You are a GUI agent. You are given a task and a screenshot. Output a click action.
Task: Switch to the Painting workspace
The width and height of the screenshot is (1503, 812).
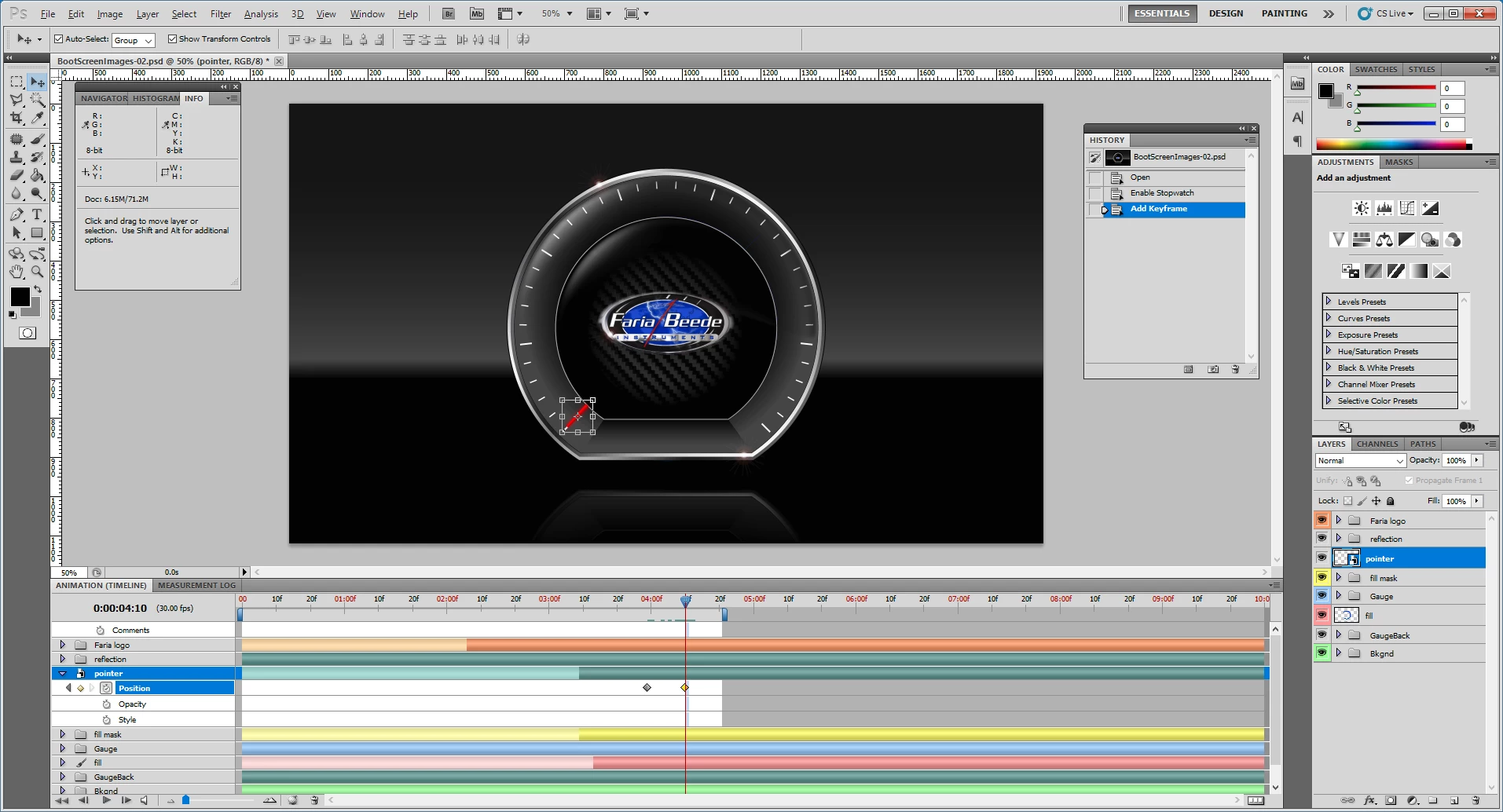point(1285,13)
